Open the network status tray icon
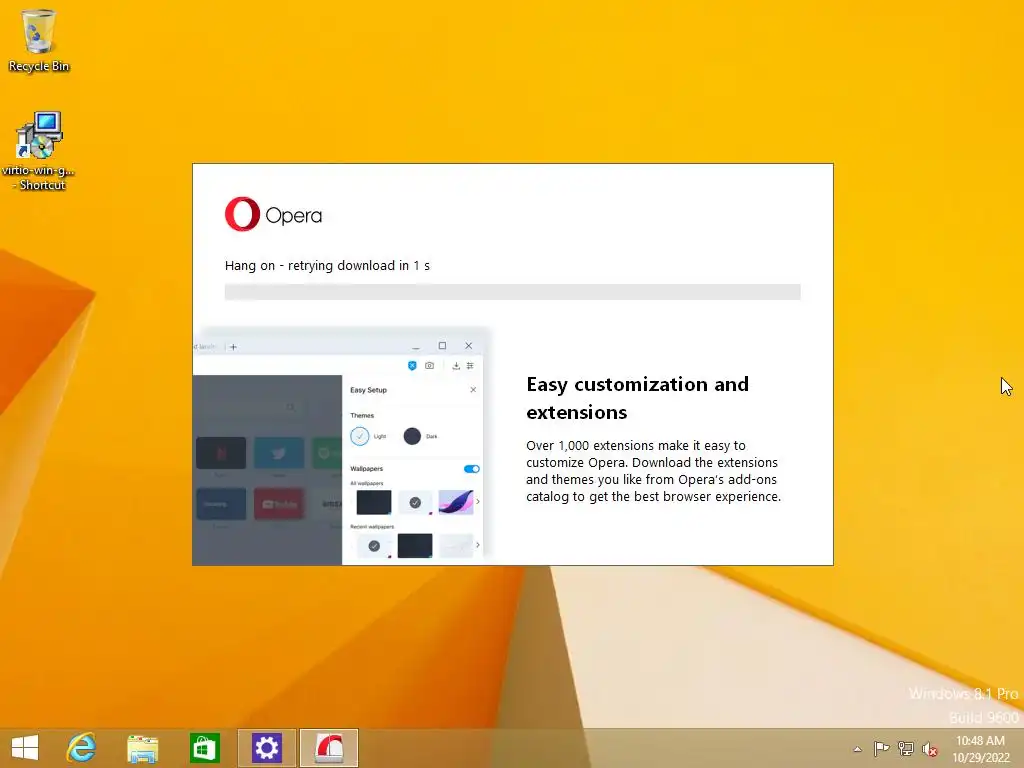Viewport: 1024px width, 768px height. [x=906, y=748]
